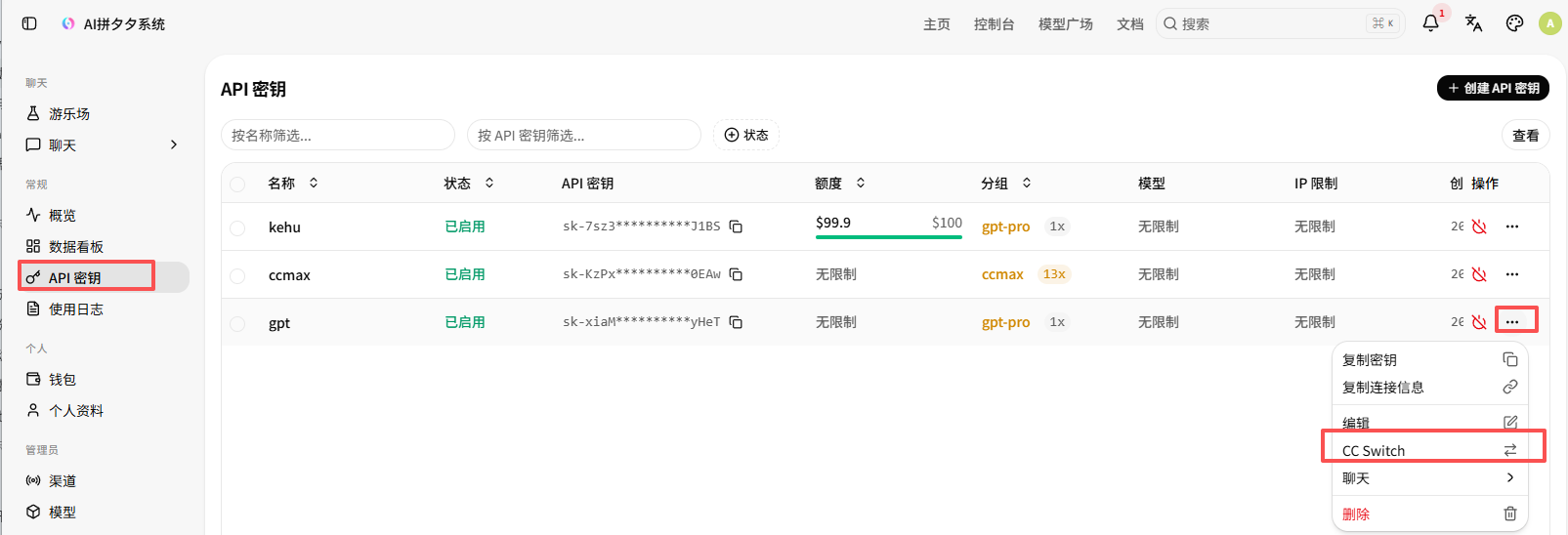Go to 文档 in top navigation

(1129, 23)
